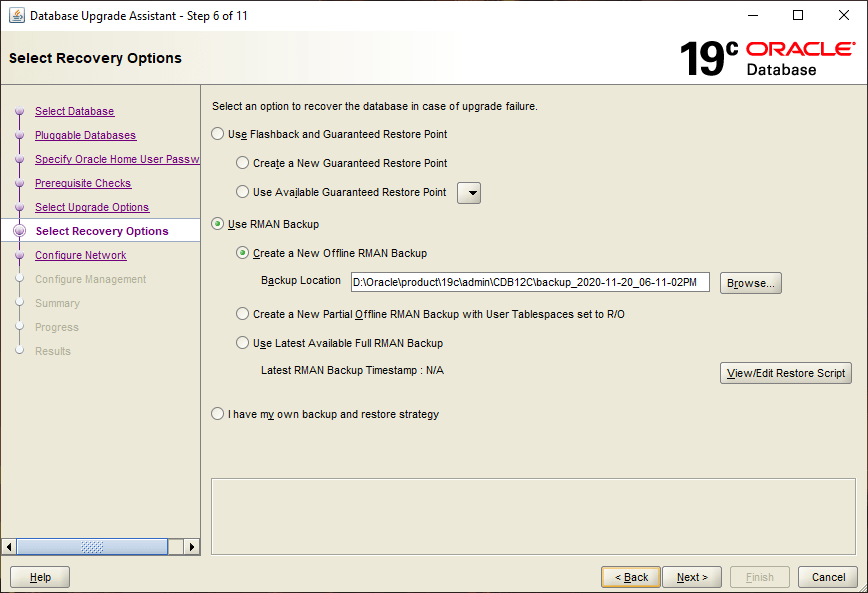Viewport: 868px width, 593px height.
Task: Click the Browse... button
Action: coord(751,283)
